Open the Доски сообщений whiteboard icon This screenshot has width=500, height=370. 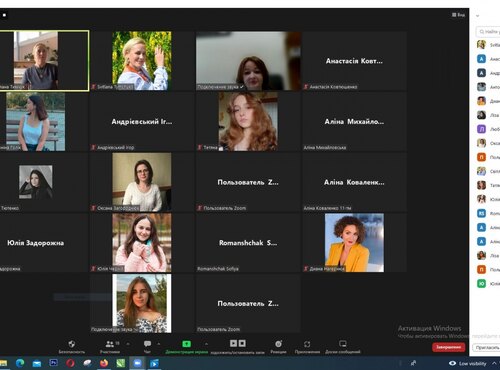coord(343,344)
